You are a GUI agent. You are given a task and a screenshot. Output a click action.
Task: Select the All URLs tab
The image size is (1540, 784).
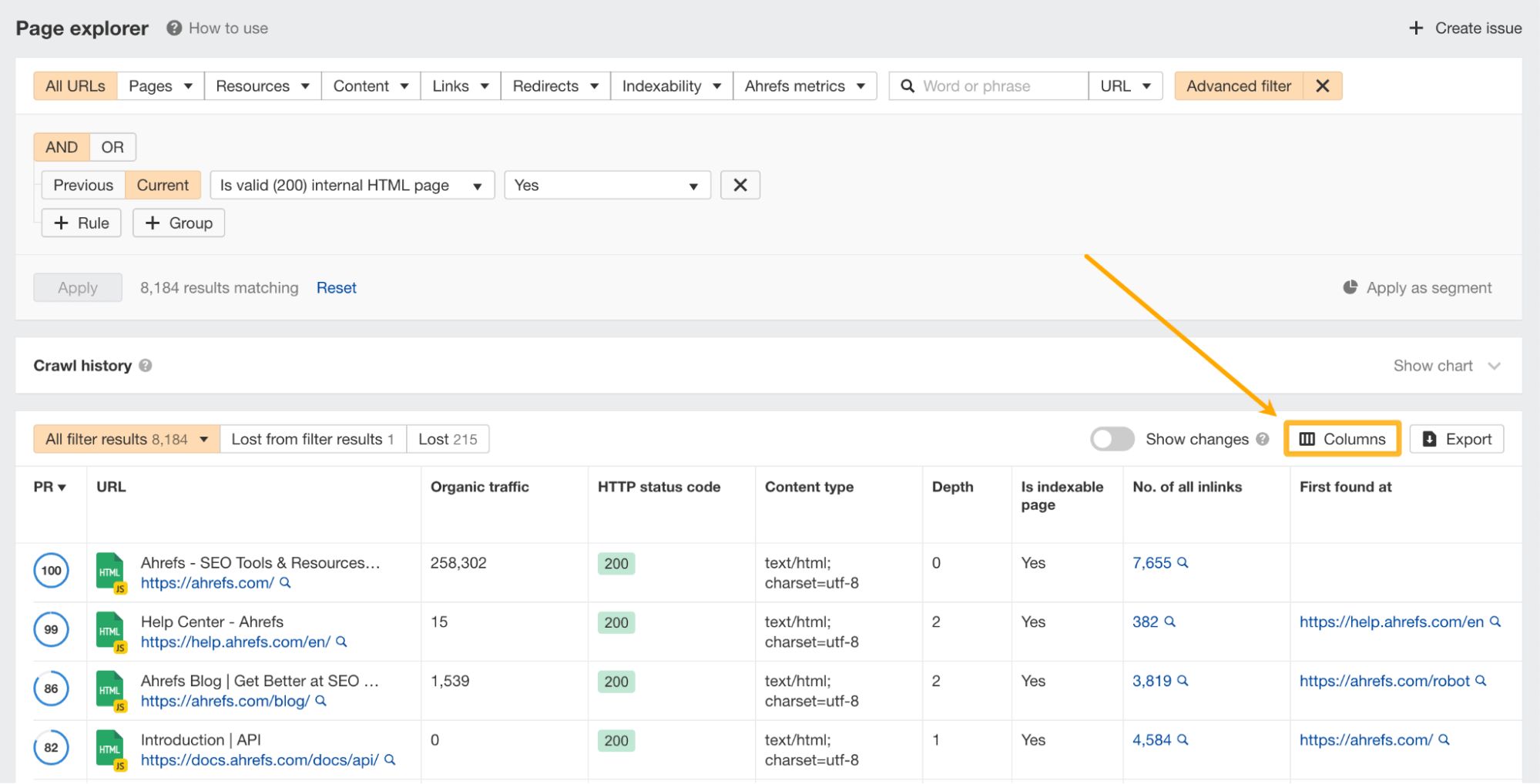point(75,86)
